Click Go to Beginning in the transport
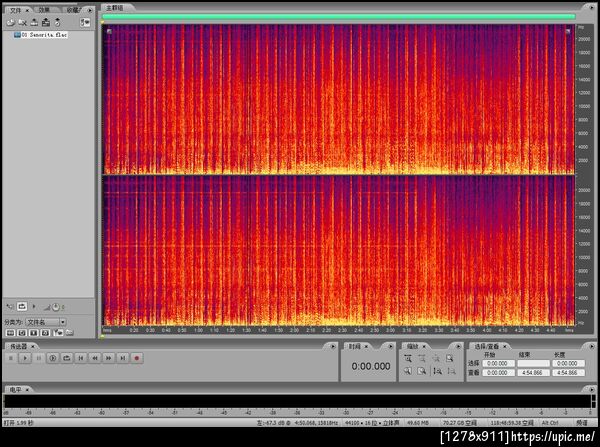The image size is (600, 447). [81, 358]
